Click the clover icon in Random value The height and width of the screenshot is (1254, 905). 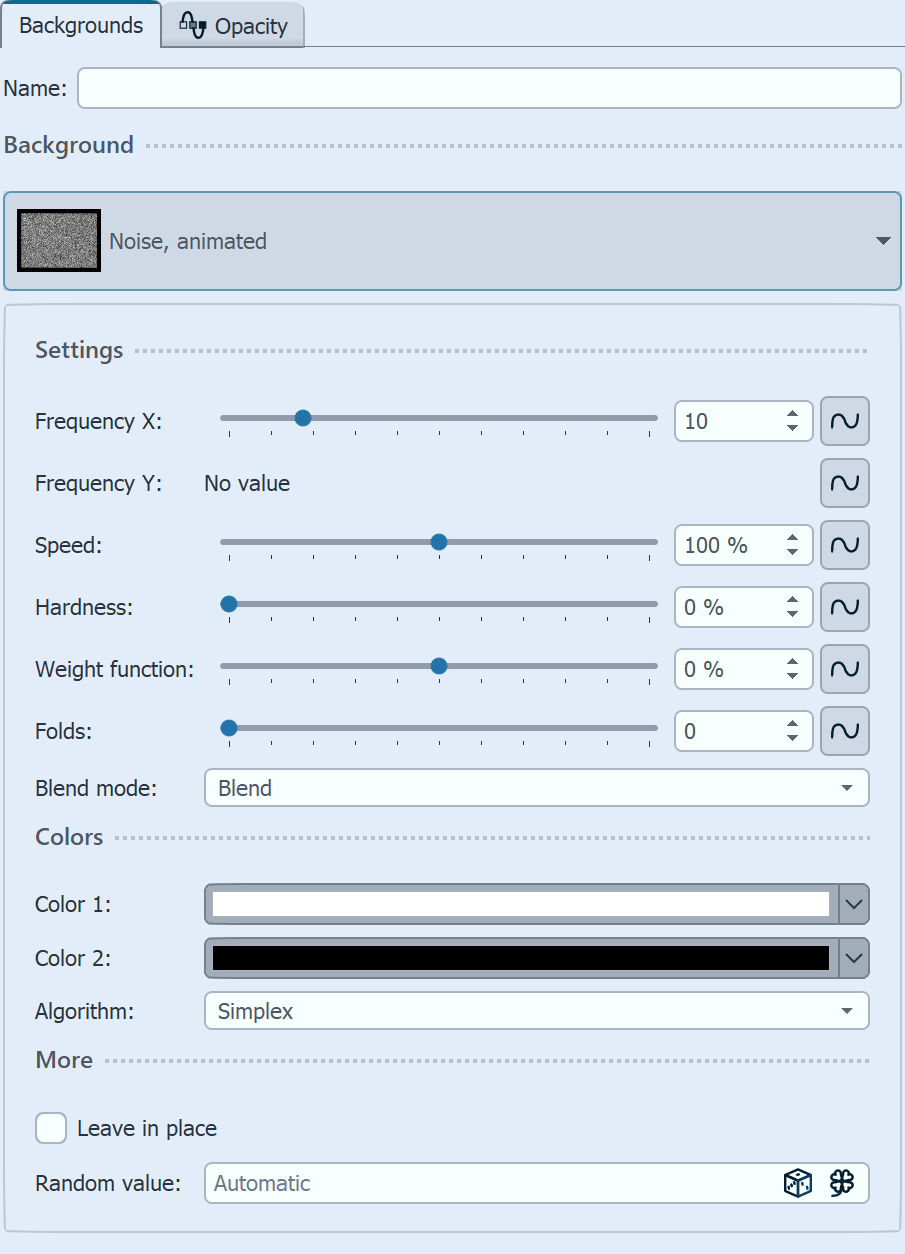[842, 1183]
